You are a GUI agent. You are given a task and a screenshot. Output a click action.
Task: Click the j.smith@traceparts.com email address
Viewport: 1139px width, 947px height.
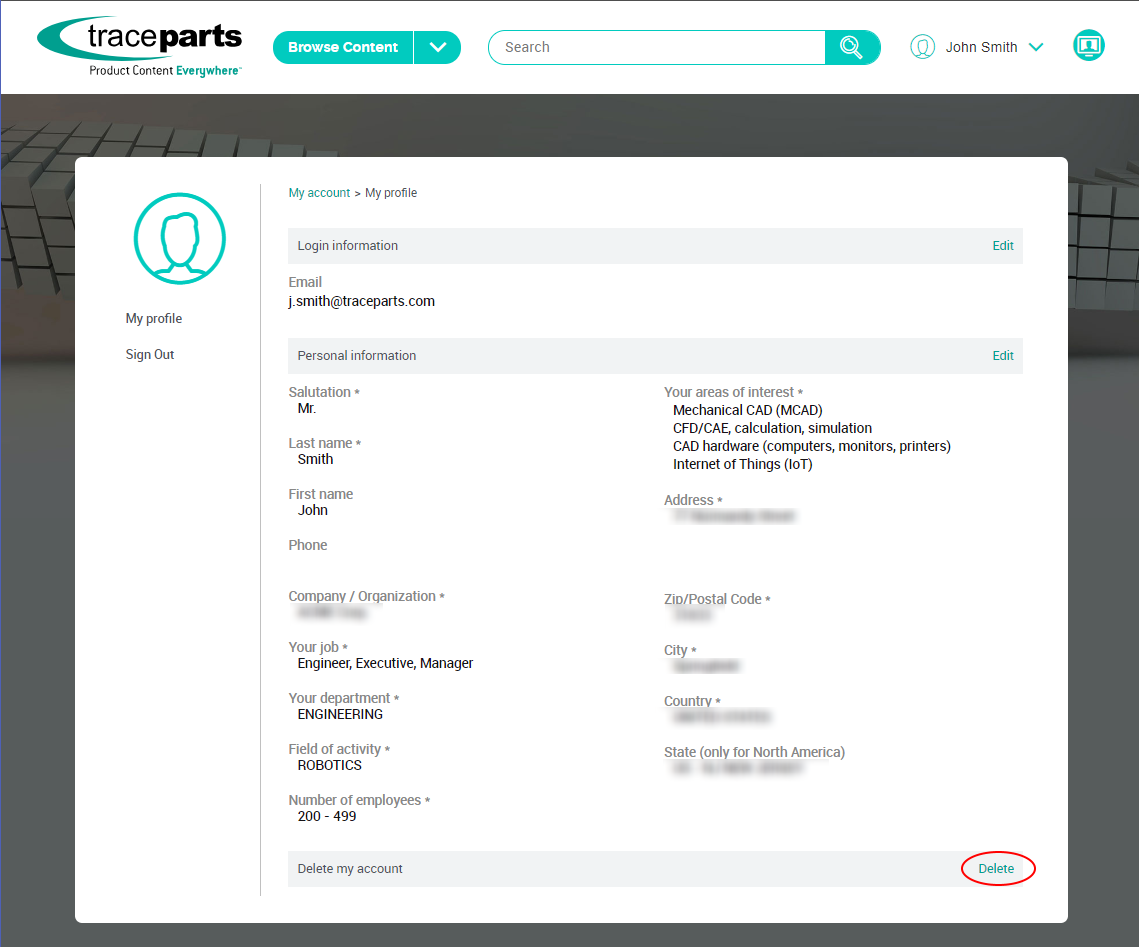[x=362, y=301]
